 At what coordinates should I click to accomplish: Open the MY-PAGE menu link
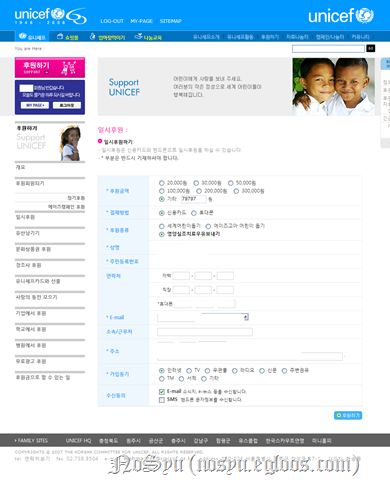[141, 21]
